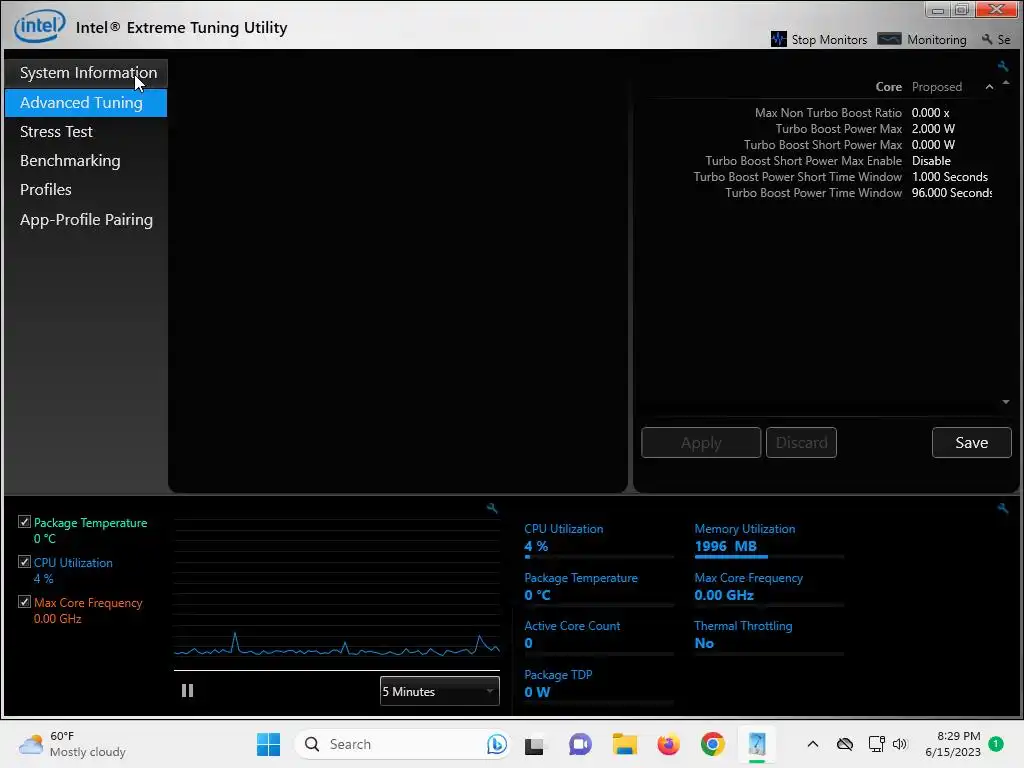The image size is (1024, 768).
Task: Go to the Benchmarking section
Action: (70, 161)
